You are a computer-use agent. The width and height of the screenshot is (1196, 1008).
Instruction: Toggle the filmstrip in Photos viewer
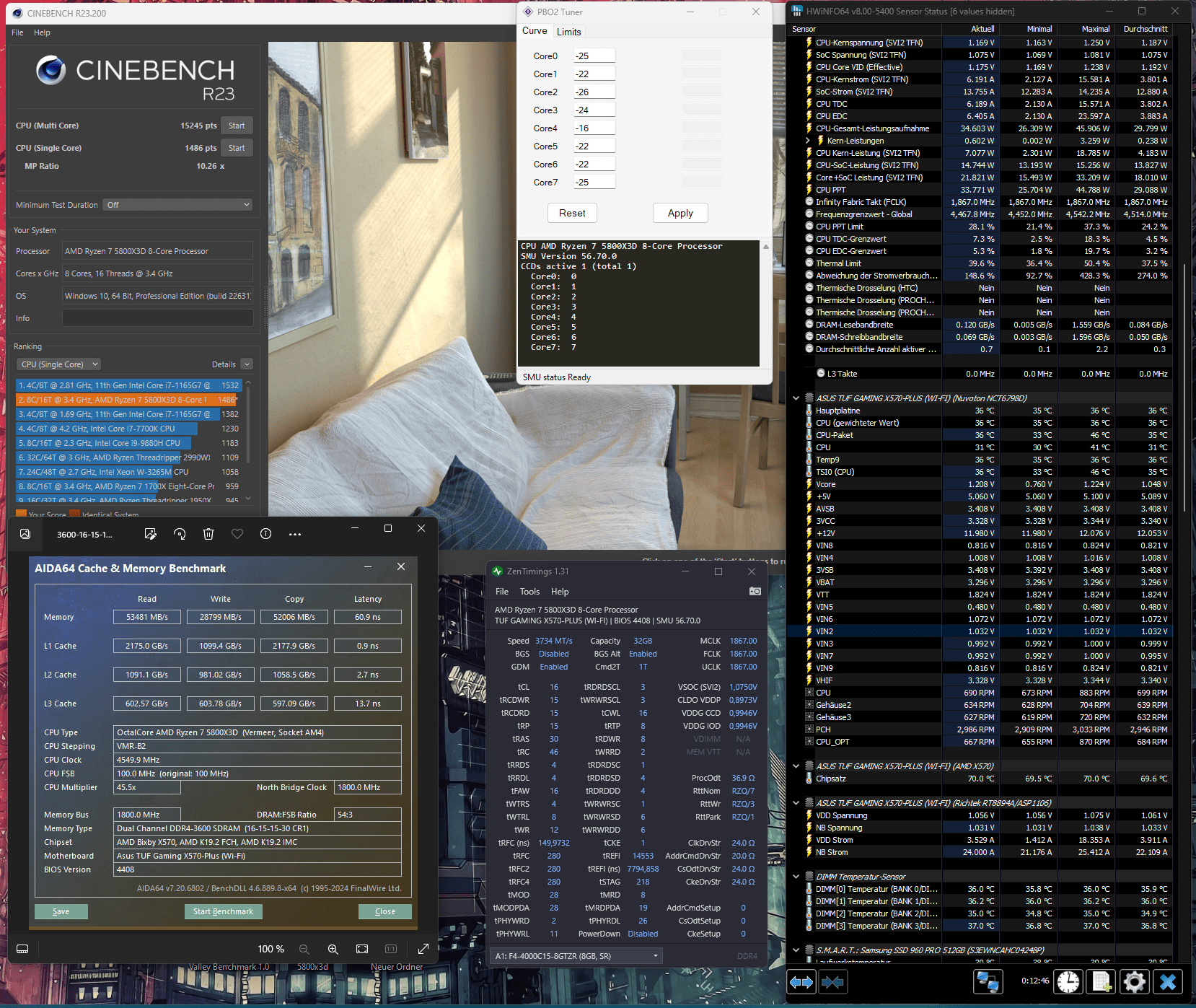coord(22,949)
